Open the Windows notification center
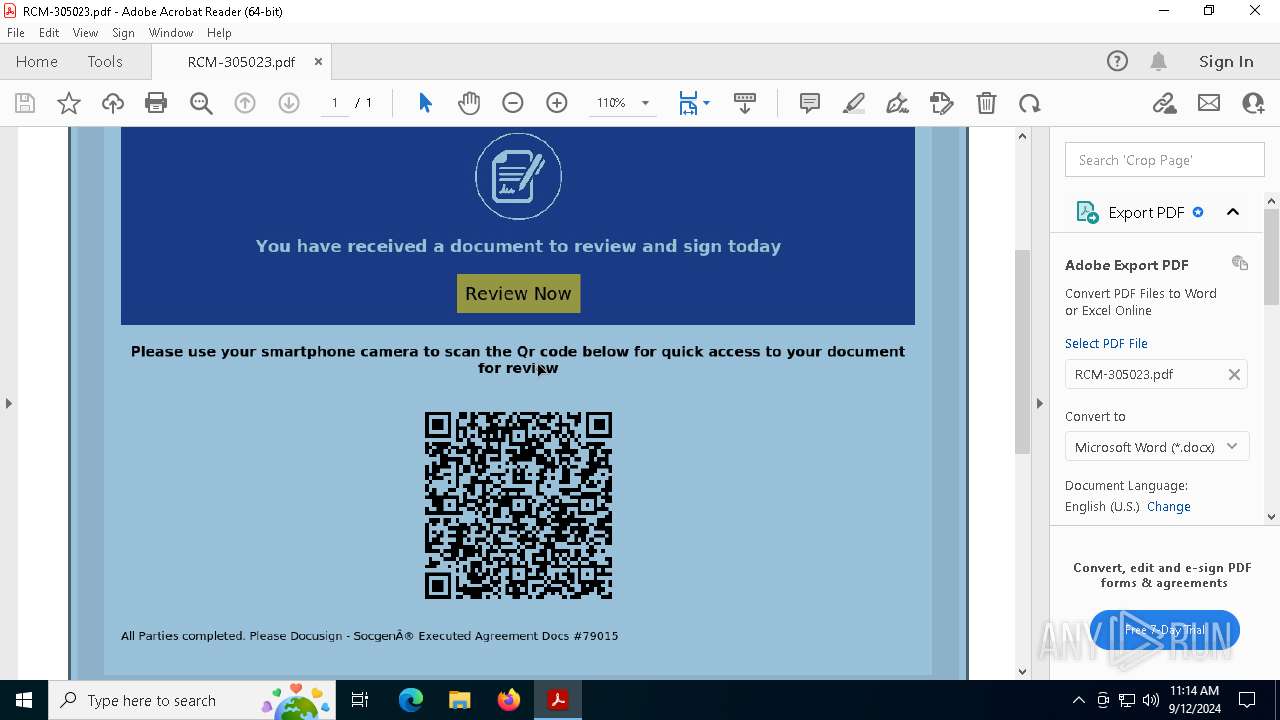 pyautogui.click(x=1247, y=700)
